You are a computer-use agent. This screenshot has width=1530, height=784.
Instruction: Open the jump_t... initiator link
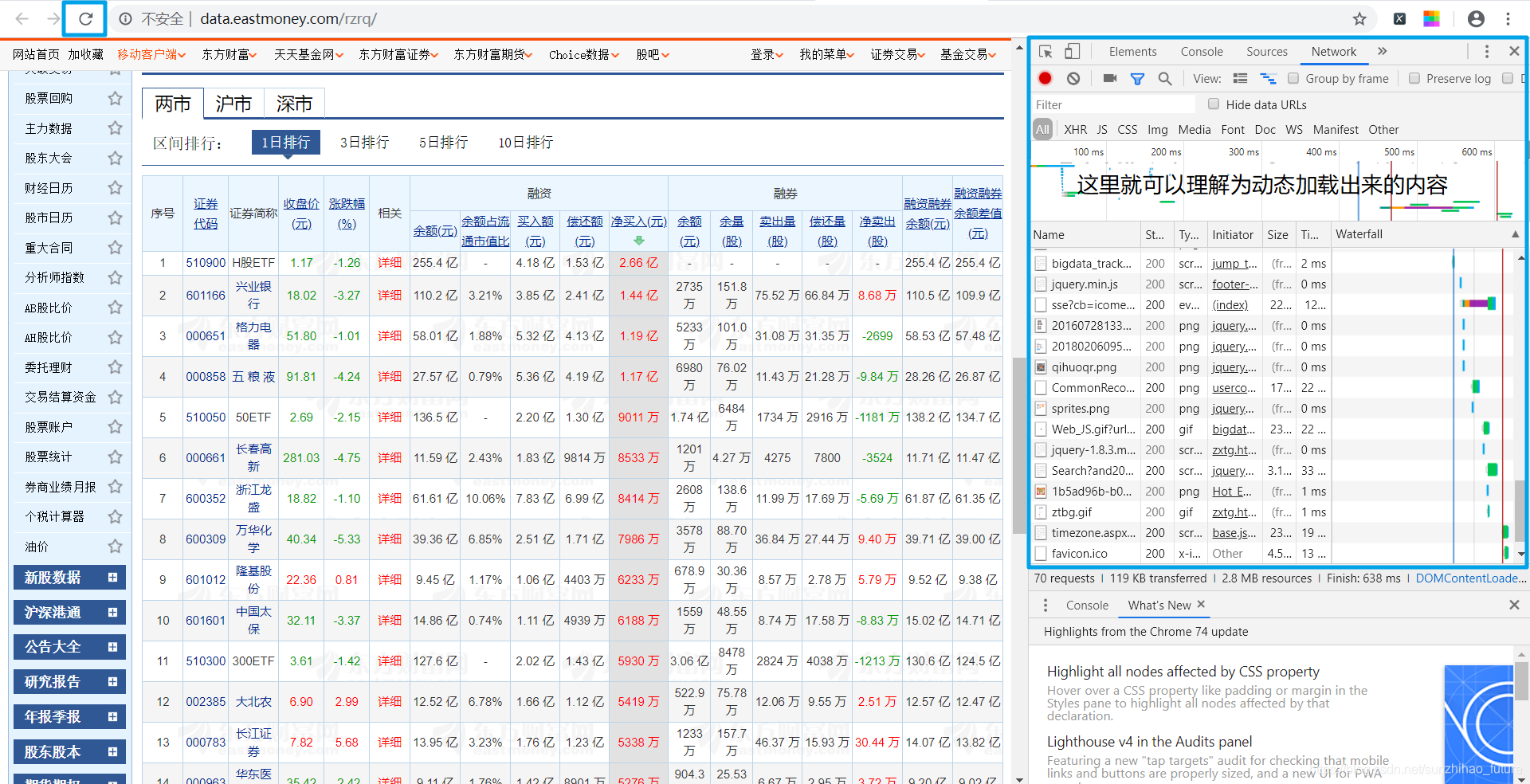point(1234,264)
